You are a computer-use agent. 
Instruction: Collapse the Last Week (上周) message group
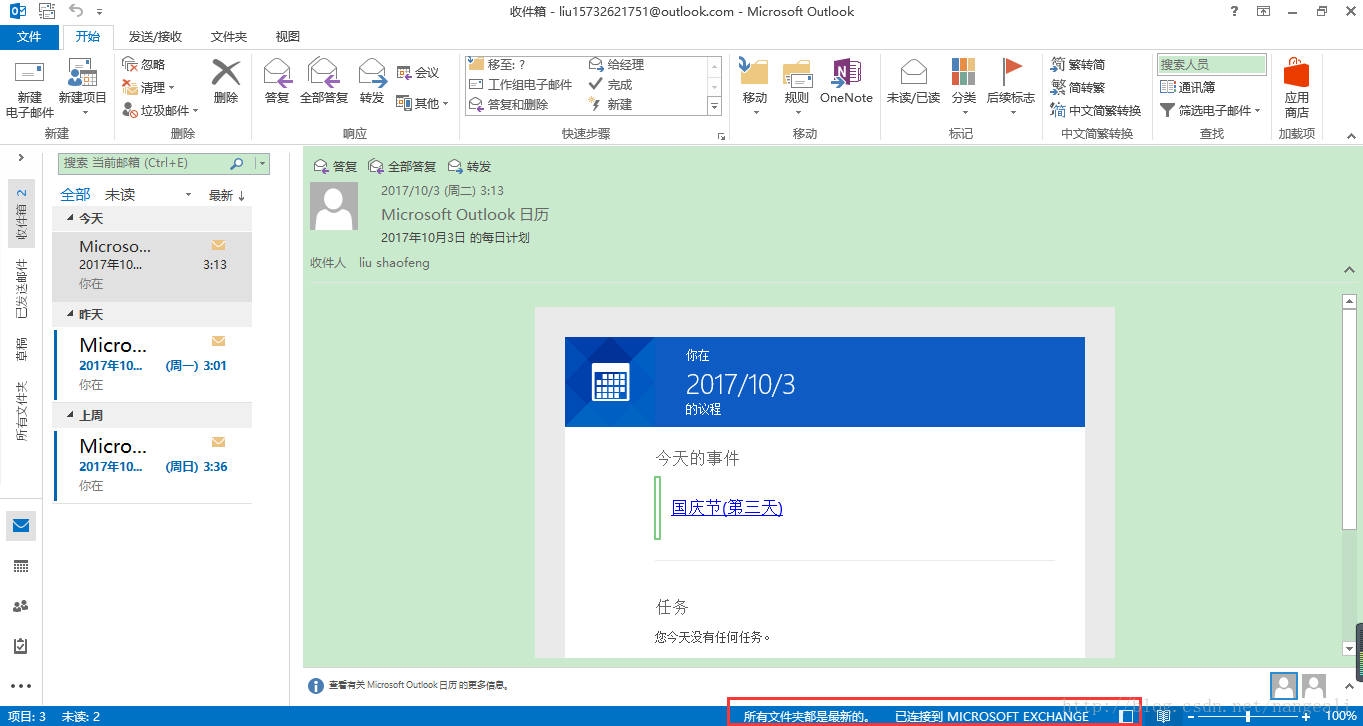tap(70, 415)
